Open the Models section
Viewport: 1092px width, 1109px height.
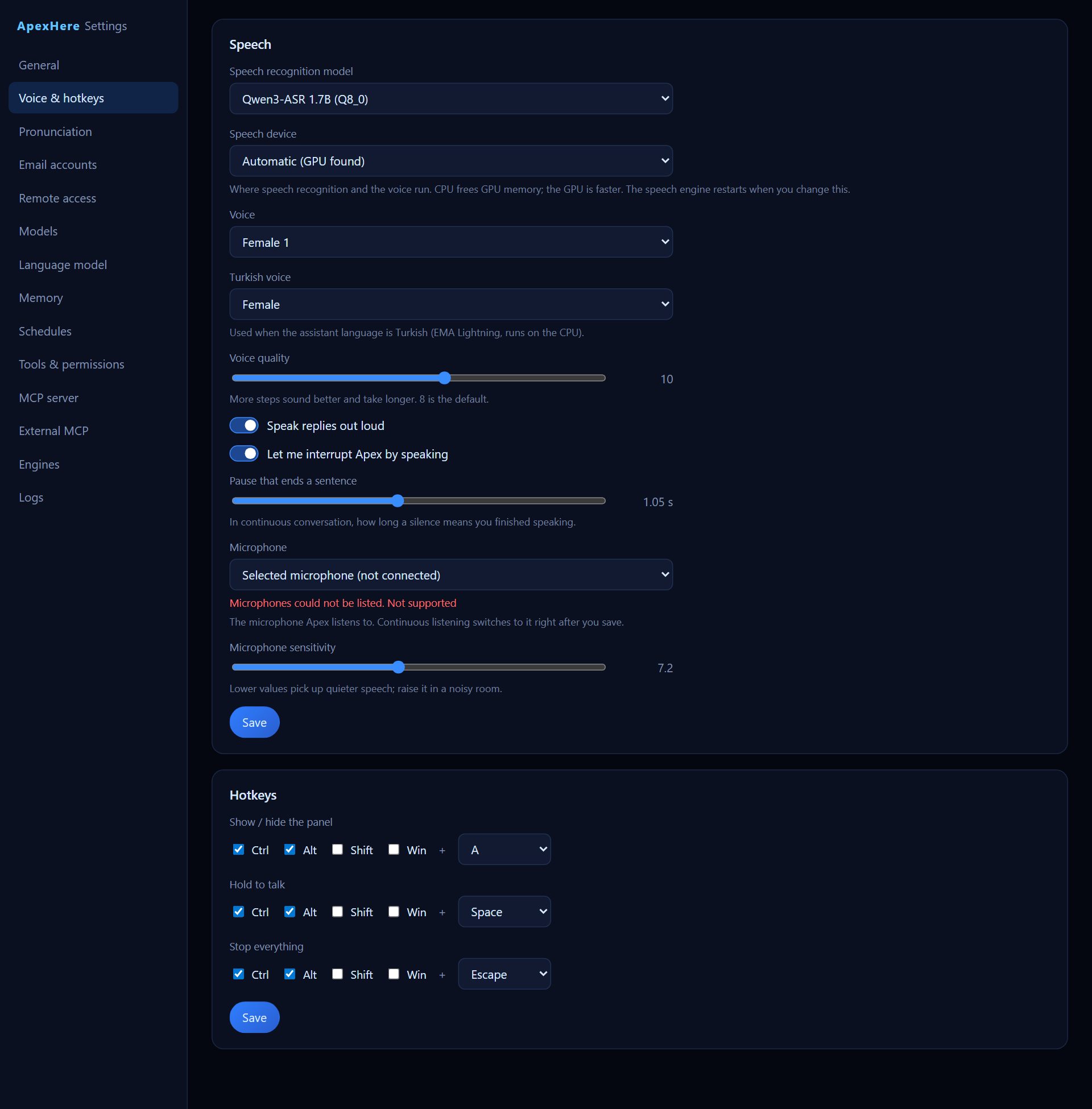click(93, 231)
